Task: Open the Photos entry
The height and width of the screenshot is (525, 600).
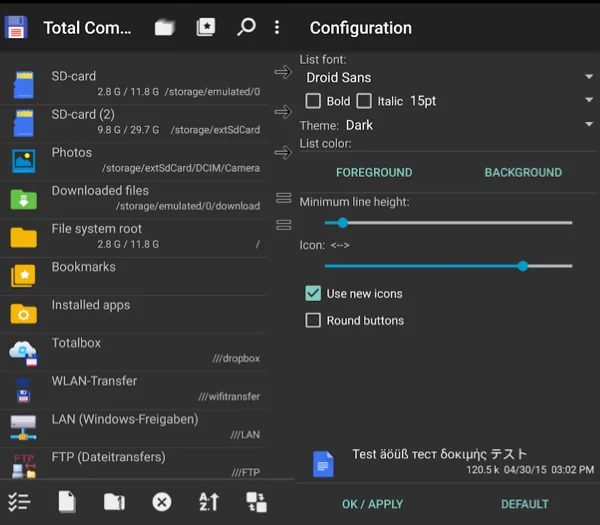Action: (134, 161)
